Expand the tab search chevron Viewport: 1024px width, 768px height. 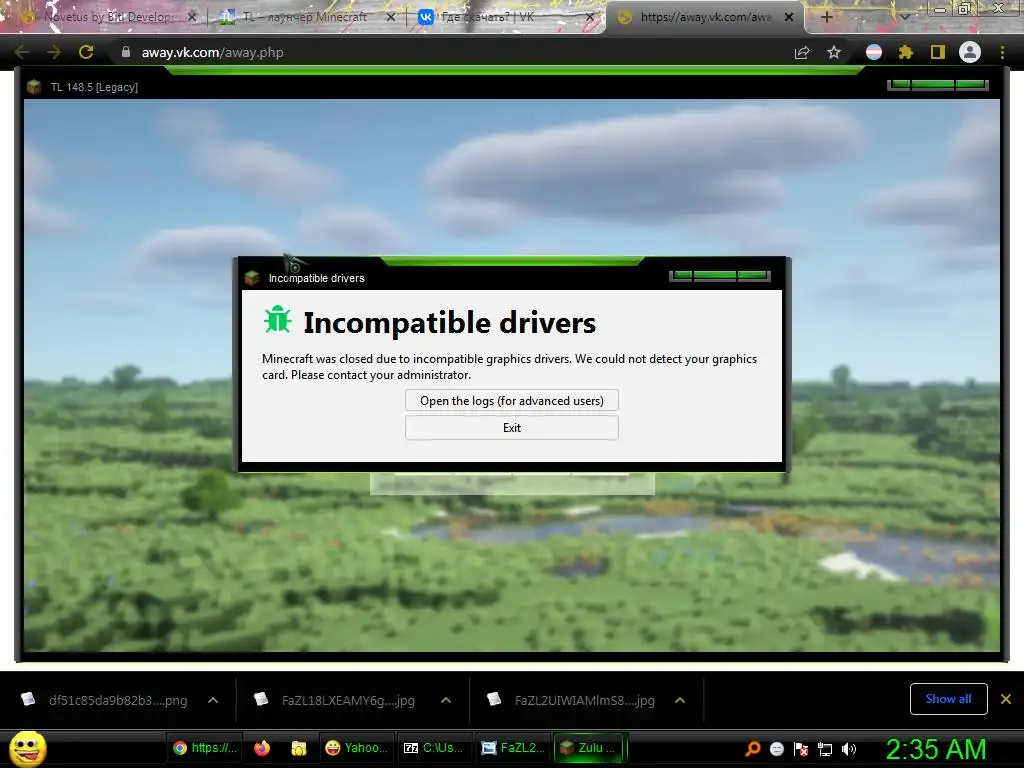click(x=904, y=17)
